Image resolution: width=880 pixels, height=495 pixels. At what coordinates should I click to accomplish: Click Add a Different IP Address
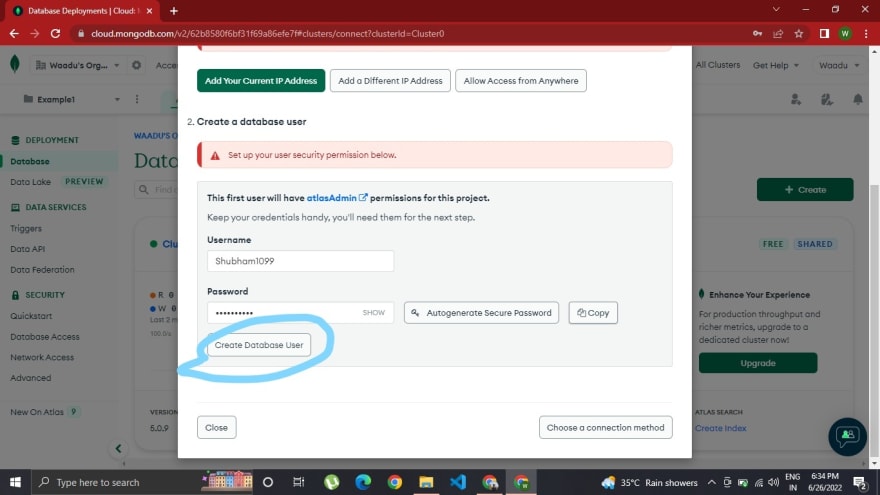click(x=390, y=81)
